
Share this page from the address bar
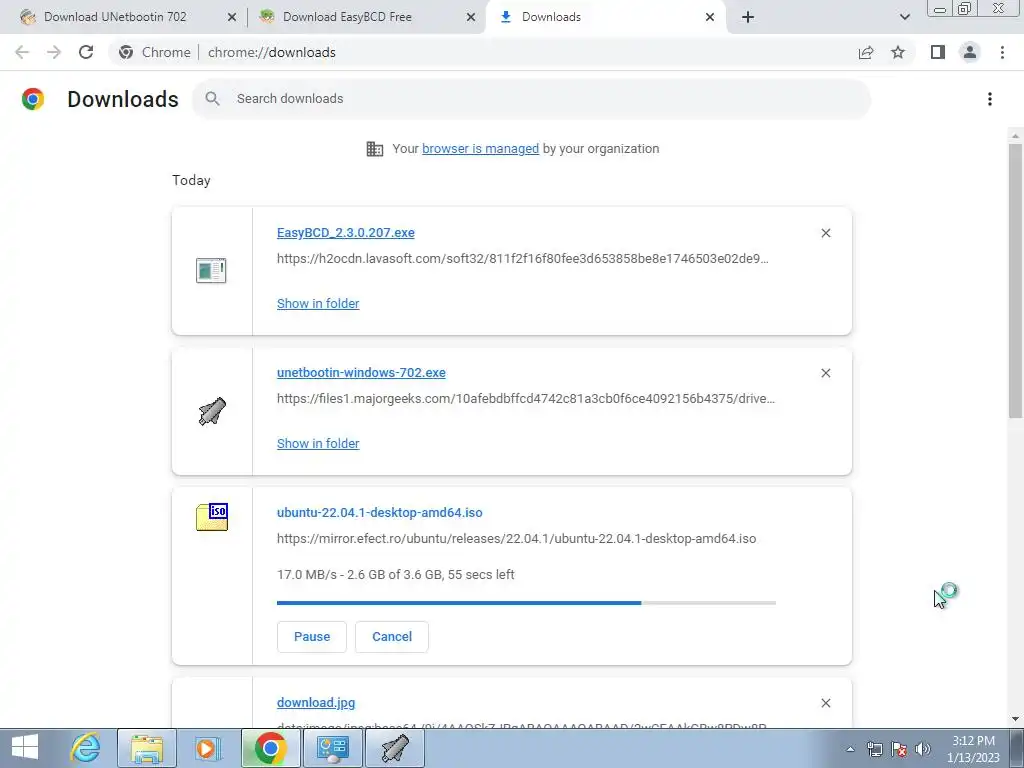coord(866,52)
